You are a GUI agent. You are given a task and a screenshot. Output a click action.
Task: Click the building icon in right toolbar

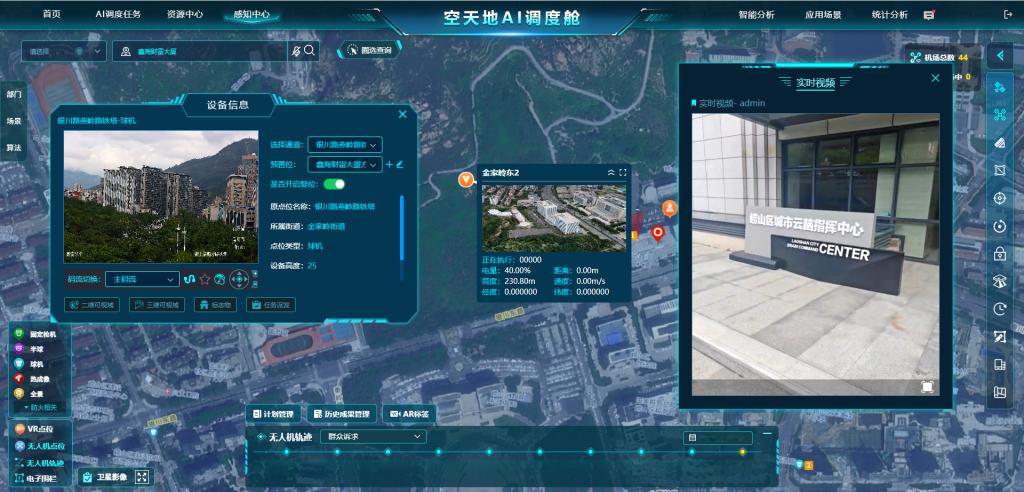click(x=999, y=365)
